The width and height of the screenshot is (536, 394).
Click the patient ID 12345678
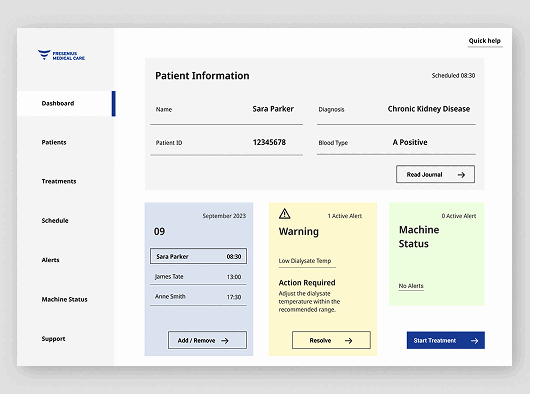coord(269,142)
